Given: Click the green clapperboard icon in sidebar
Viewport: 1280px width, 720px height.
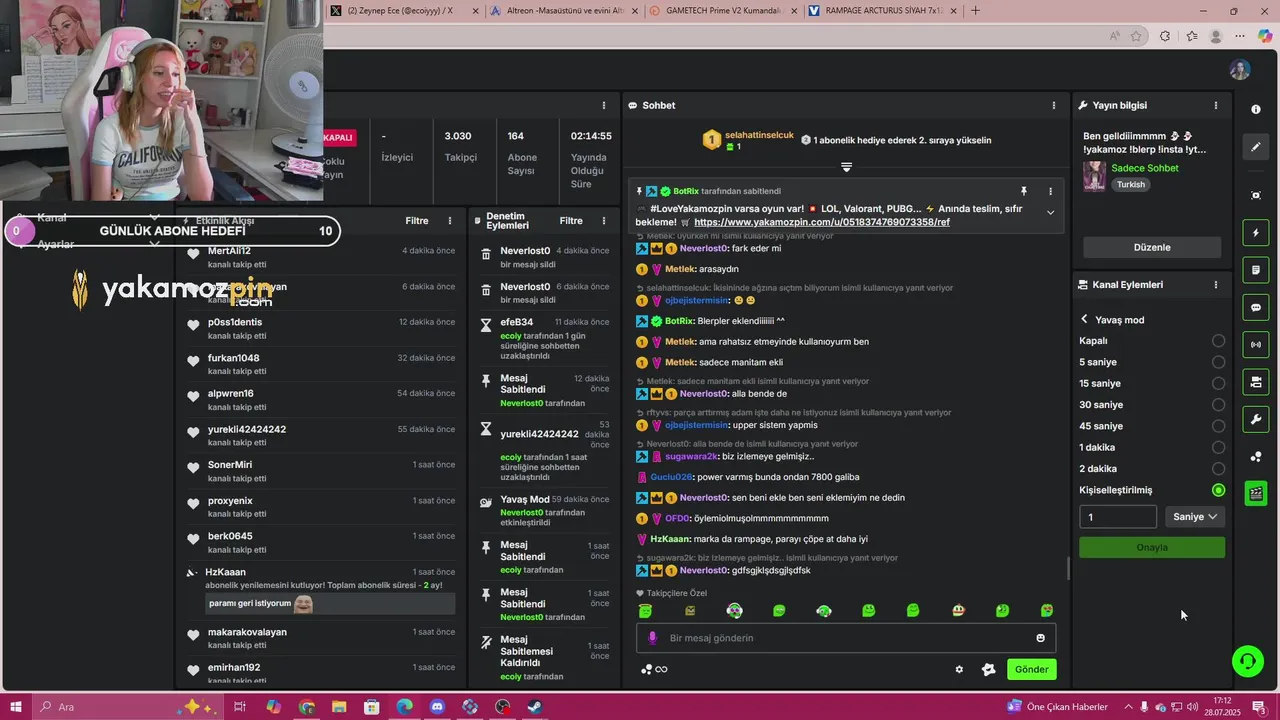Looking at the screenshot, I should point(1256,493).
